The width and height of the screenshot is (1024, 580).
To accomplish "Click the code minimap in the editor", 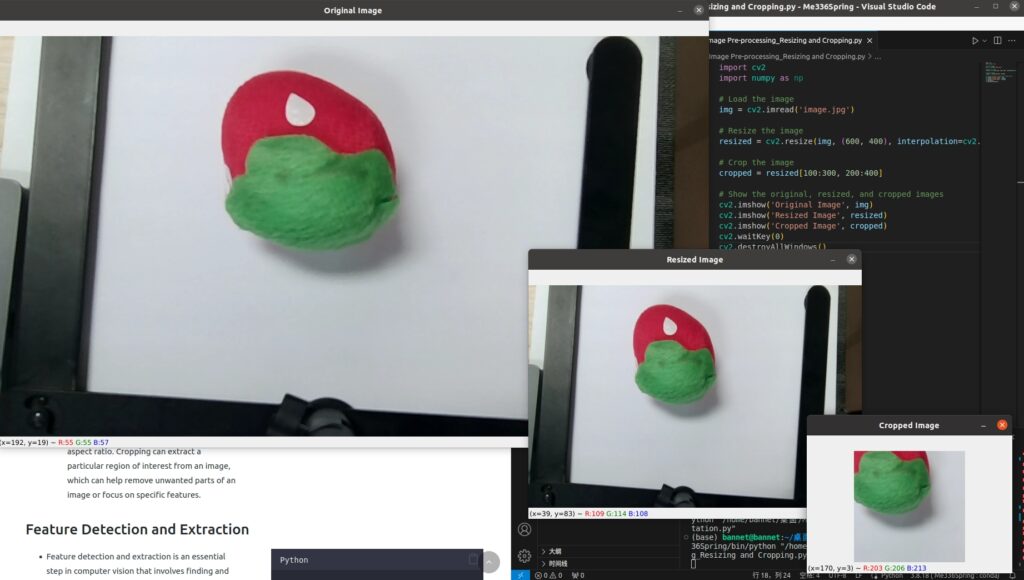I will pyautogui.click(x=1001, y=72).
